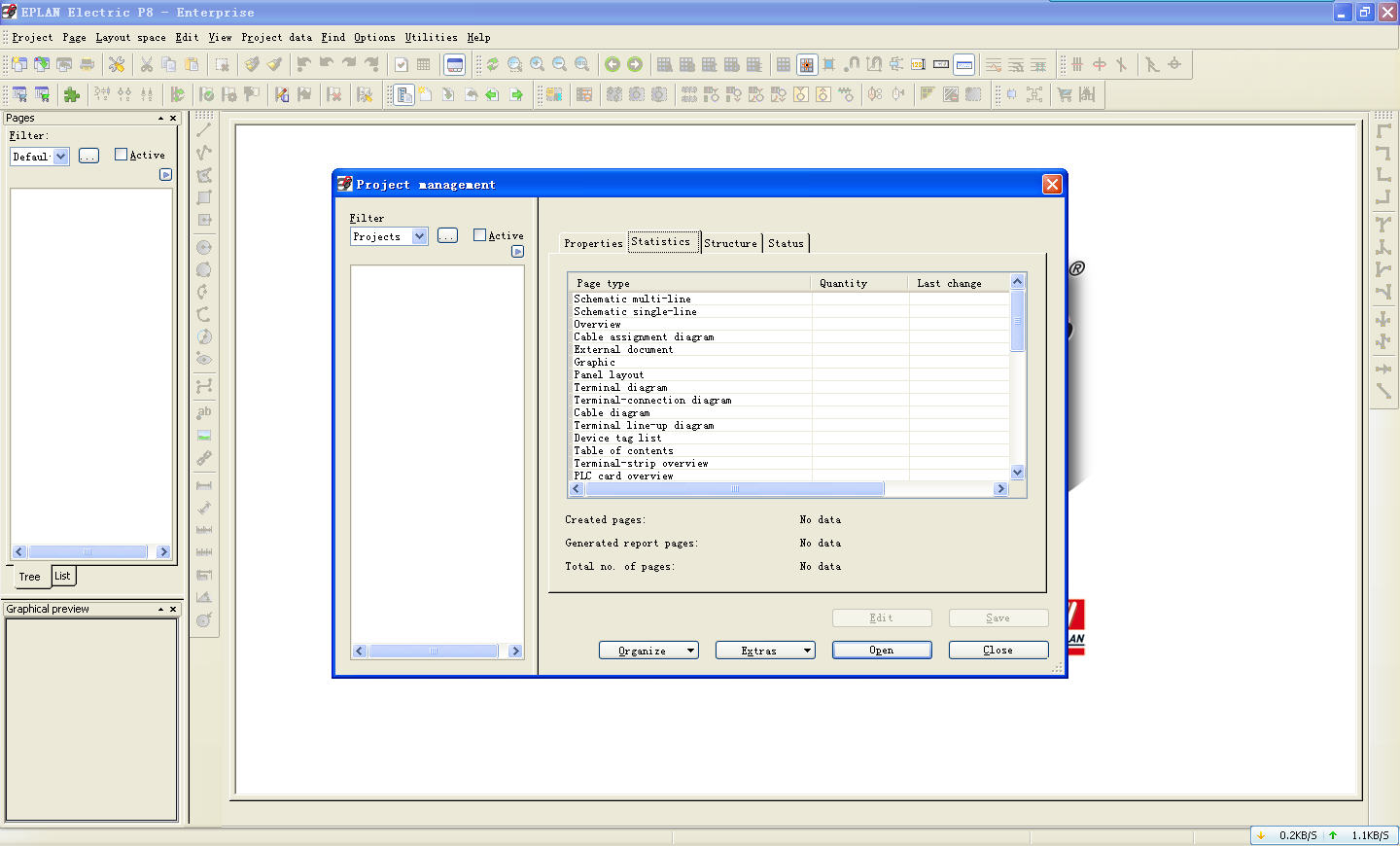This screenshot has width=1400, height=846.
Task: Click the green refresh redraw icon
Action: pyautogui.click(x=493, y=64)
